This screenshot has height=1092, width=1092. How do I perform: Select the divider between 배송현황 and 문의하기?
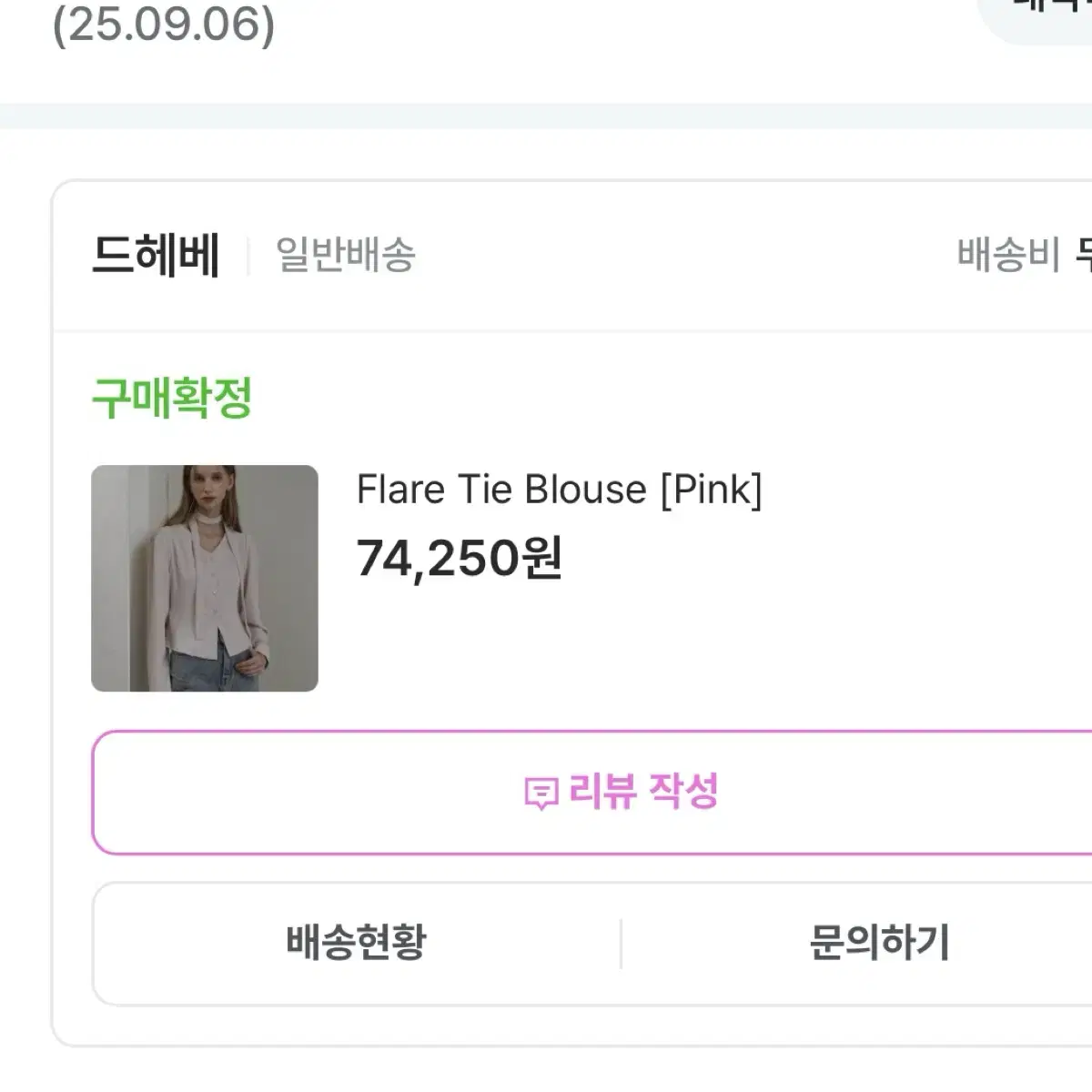pyautogui.click(x=620, y=944)
